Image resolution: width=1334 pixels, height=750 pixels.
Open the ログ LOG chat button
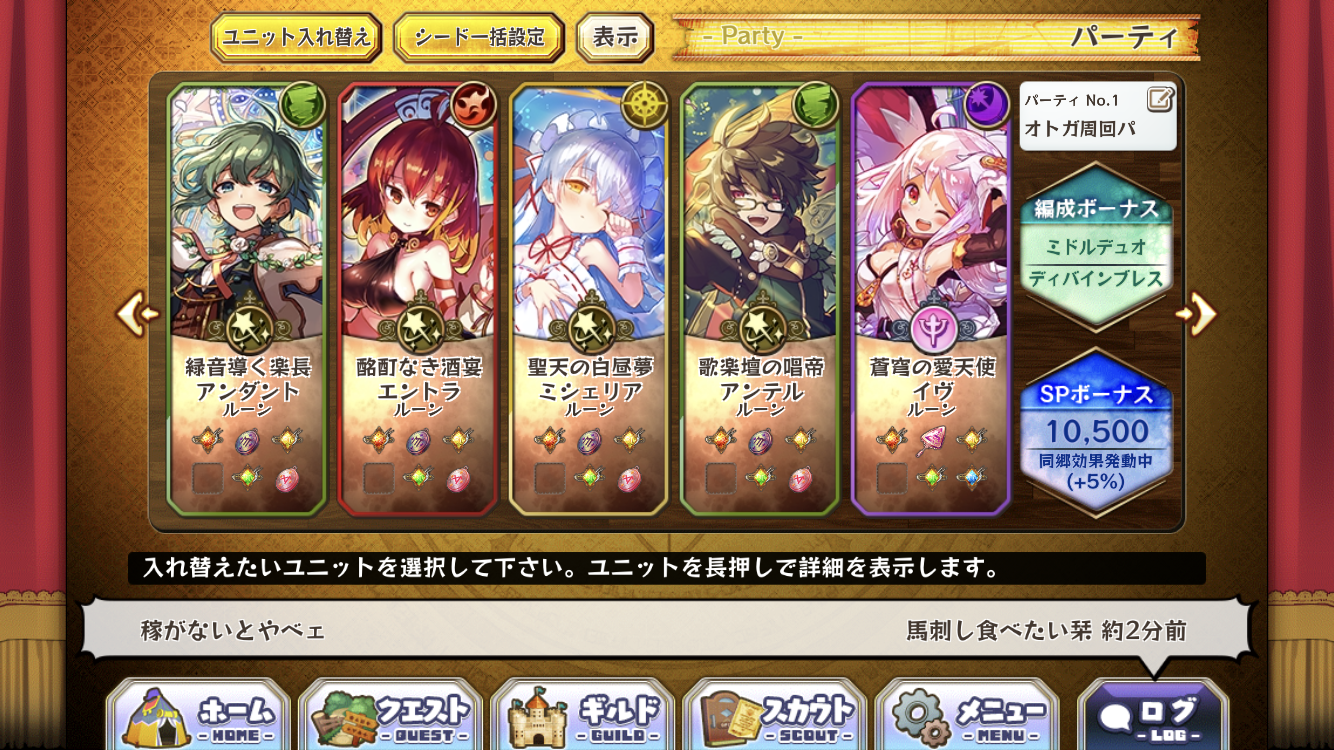[1152, 716]
